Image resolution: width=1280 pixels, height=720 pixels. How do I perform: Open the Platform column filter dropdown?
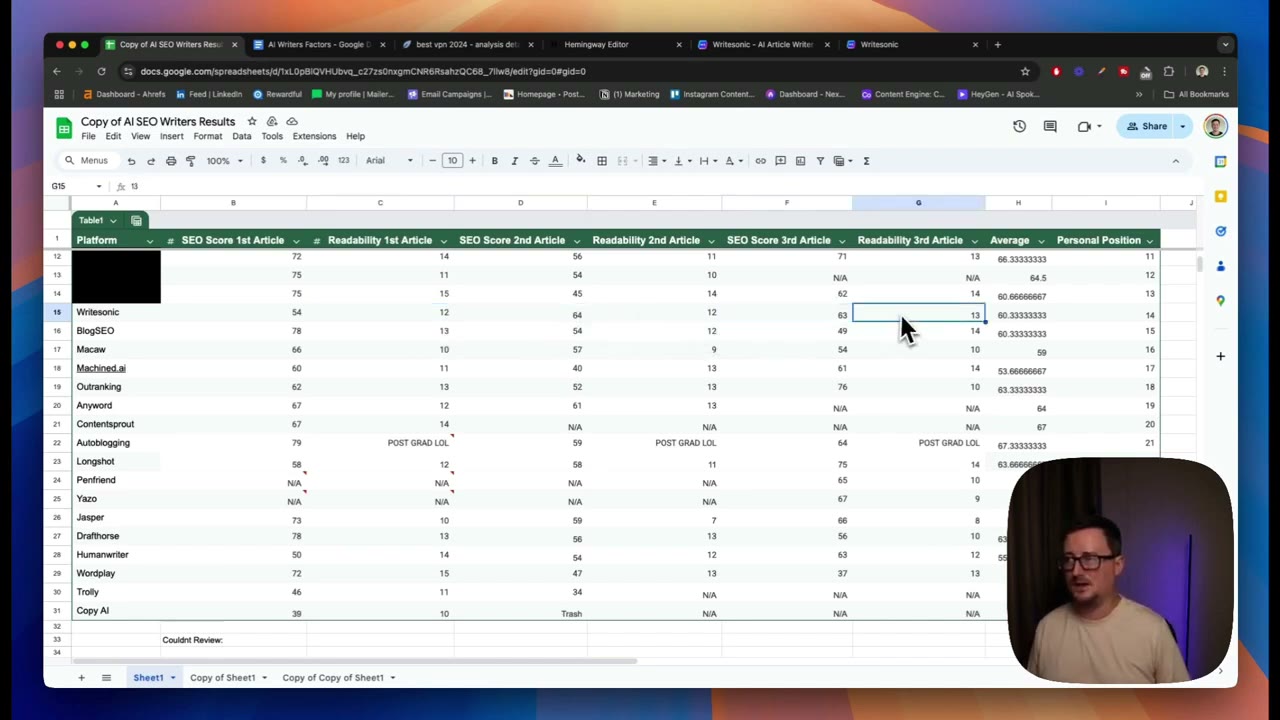(150, 241)
